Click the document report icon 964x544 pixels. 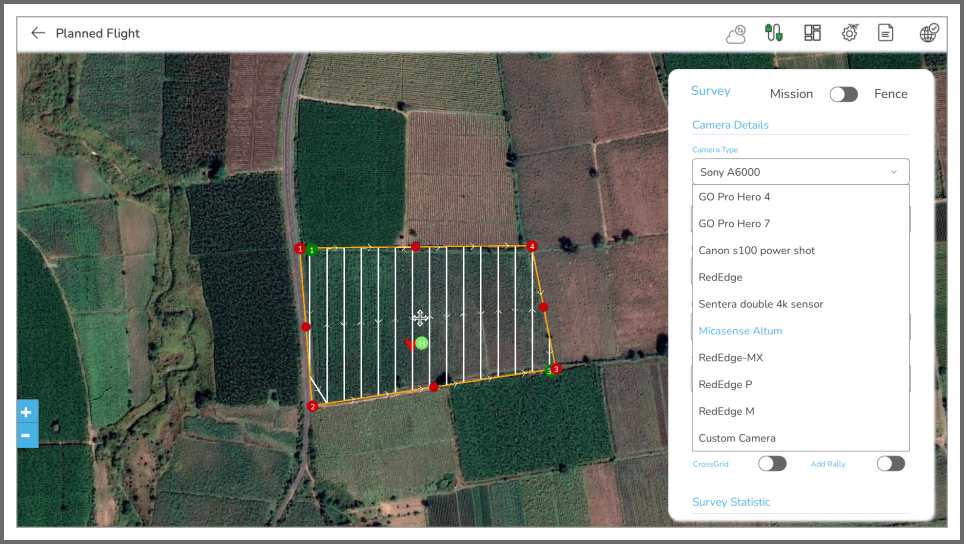coord(885,33)
